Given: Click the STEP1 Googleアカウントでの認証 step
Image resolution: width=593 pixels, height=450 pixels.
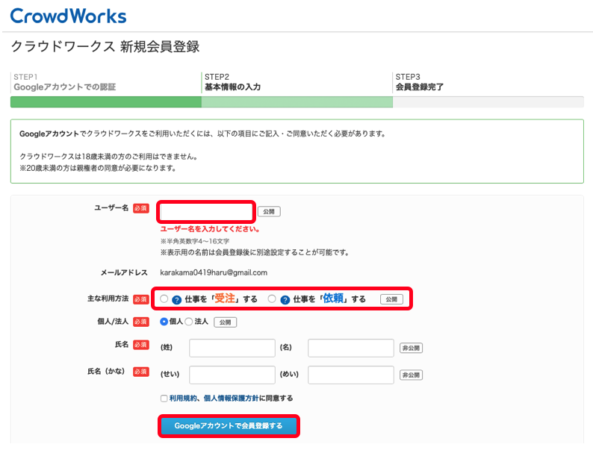Looking at the screenshot, I should coord(65,82).
